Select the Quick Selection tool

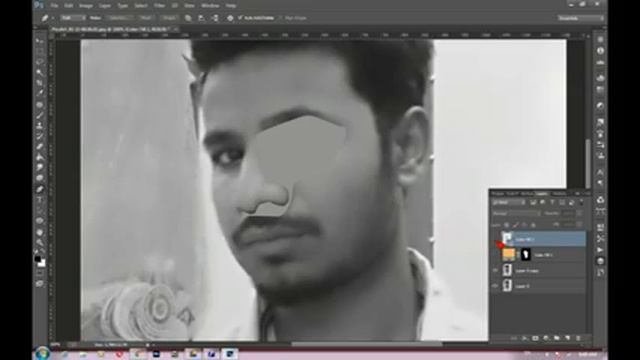40,72
